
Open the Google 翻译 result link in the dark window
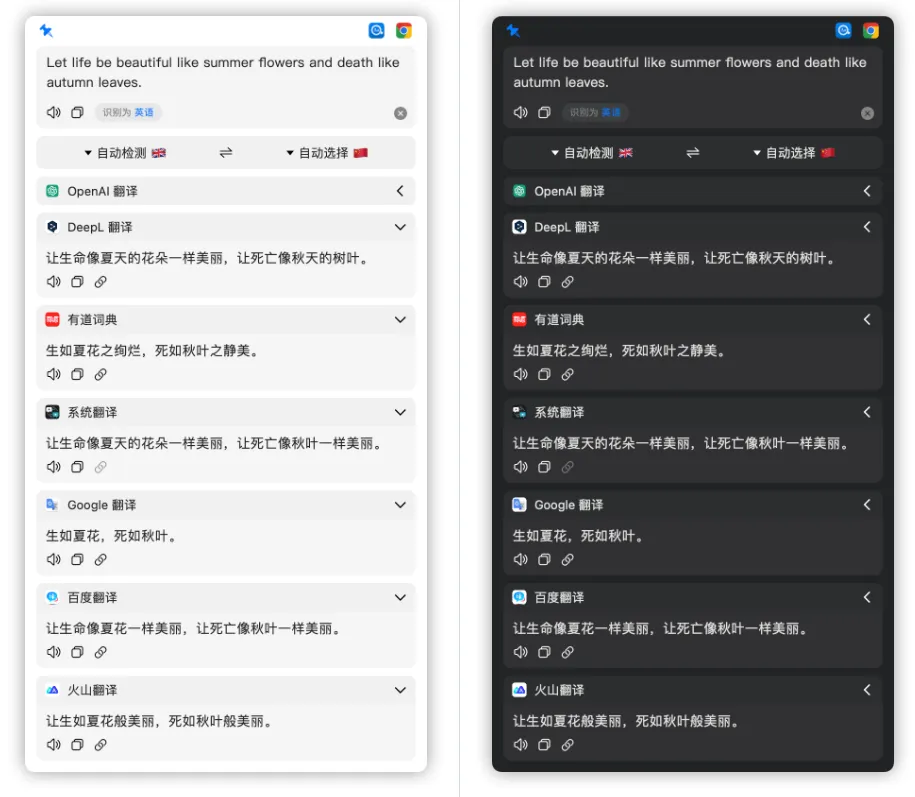[x=567, y=560]
